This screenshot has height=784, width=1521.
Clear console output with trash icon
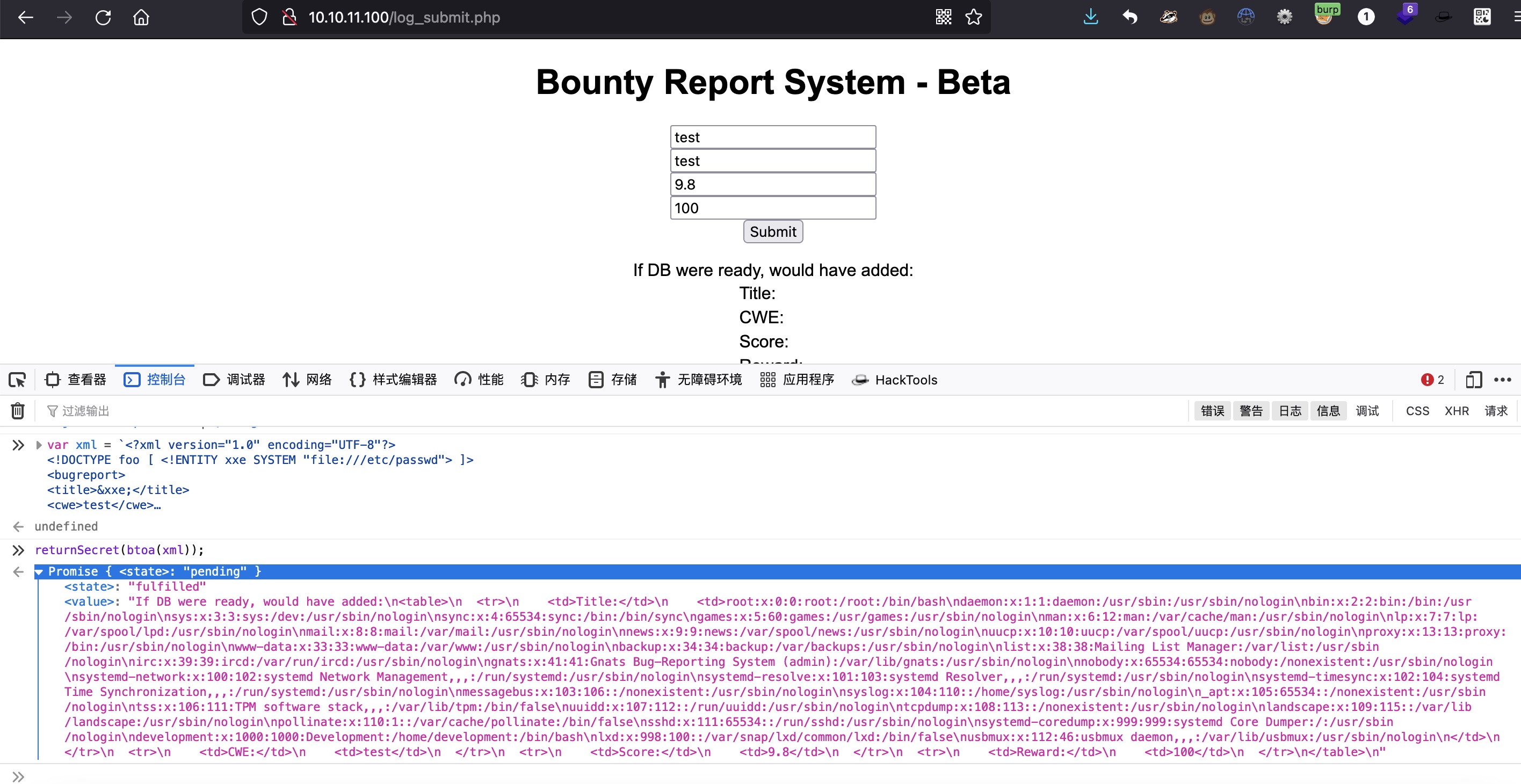tap(18, 410)
